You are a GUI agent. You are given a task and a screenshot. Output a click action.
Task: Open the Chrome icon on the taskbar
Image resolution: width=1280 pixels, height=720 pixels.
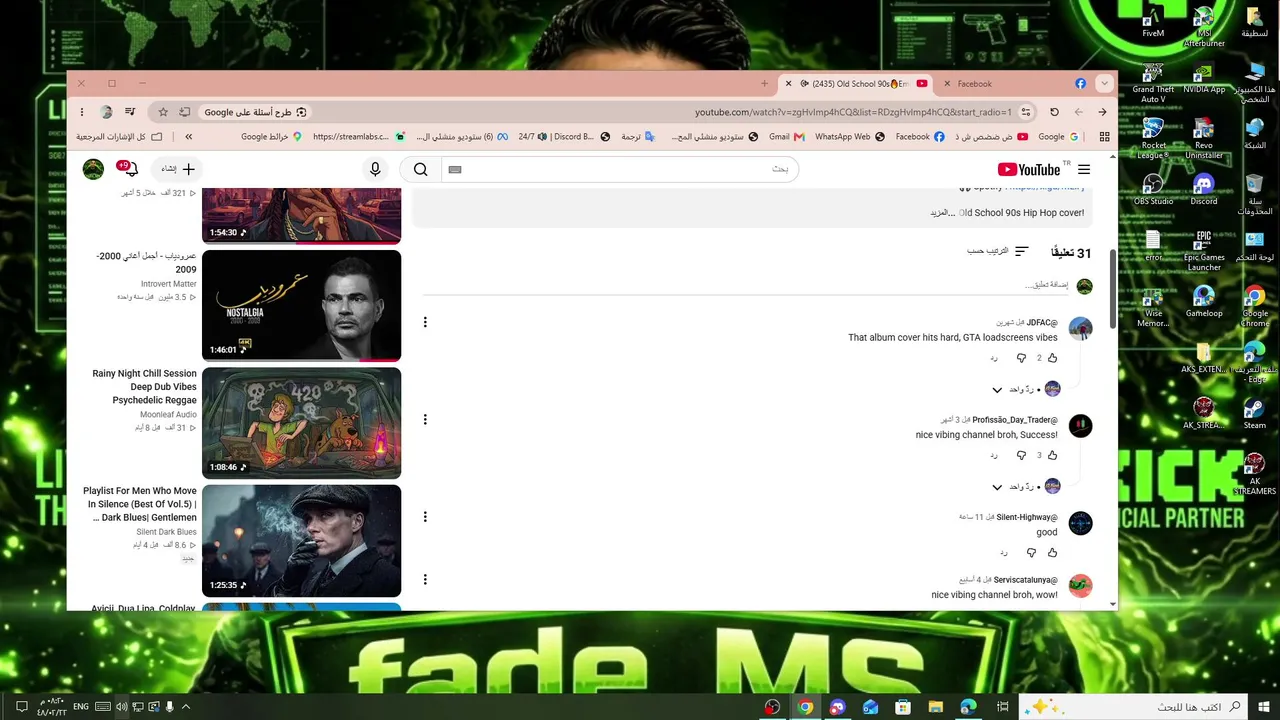pyautogui.click(x=805, y=707)
